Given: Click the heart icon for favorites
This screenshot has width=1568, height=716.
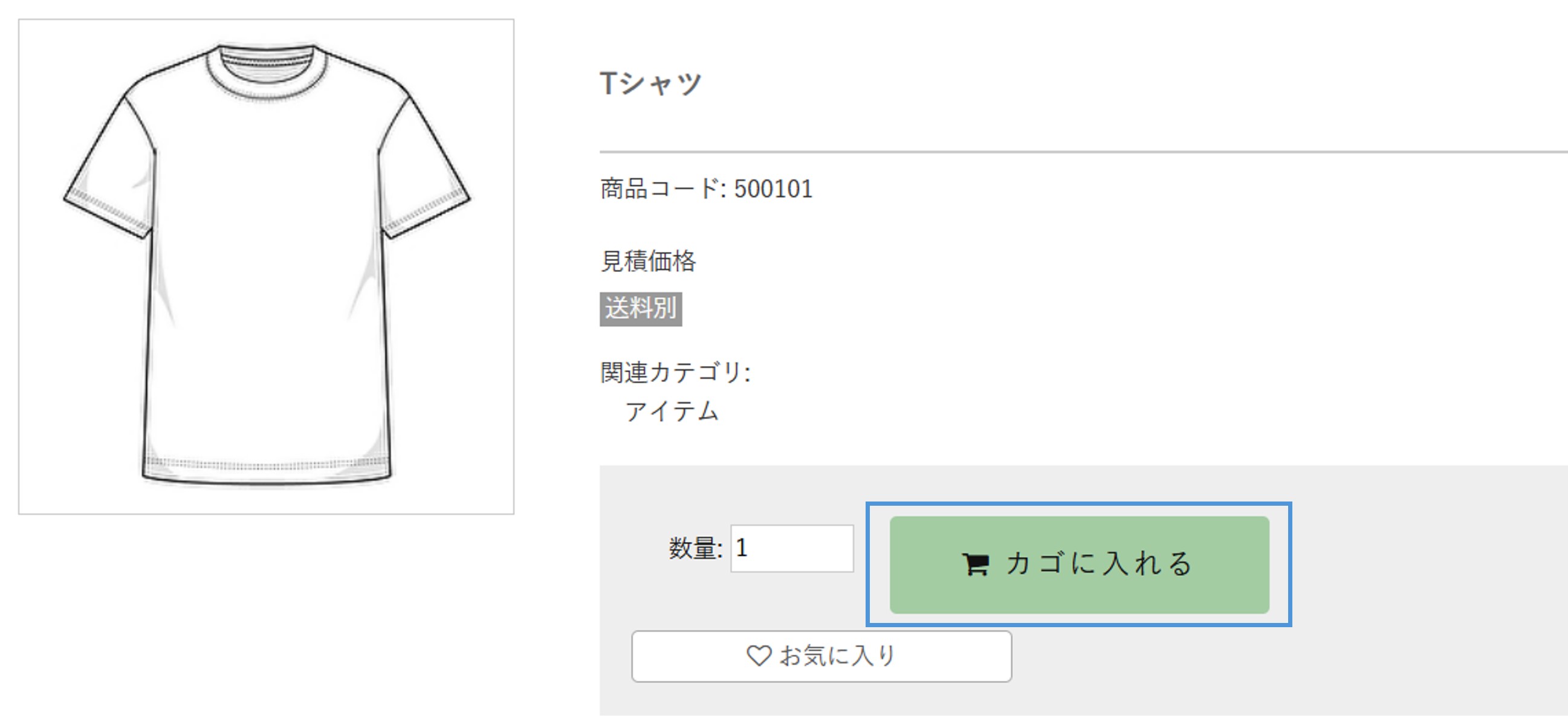Looking at the screenshot, I should [759, 655].
